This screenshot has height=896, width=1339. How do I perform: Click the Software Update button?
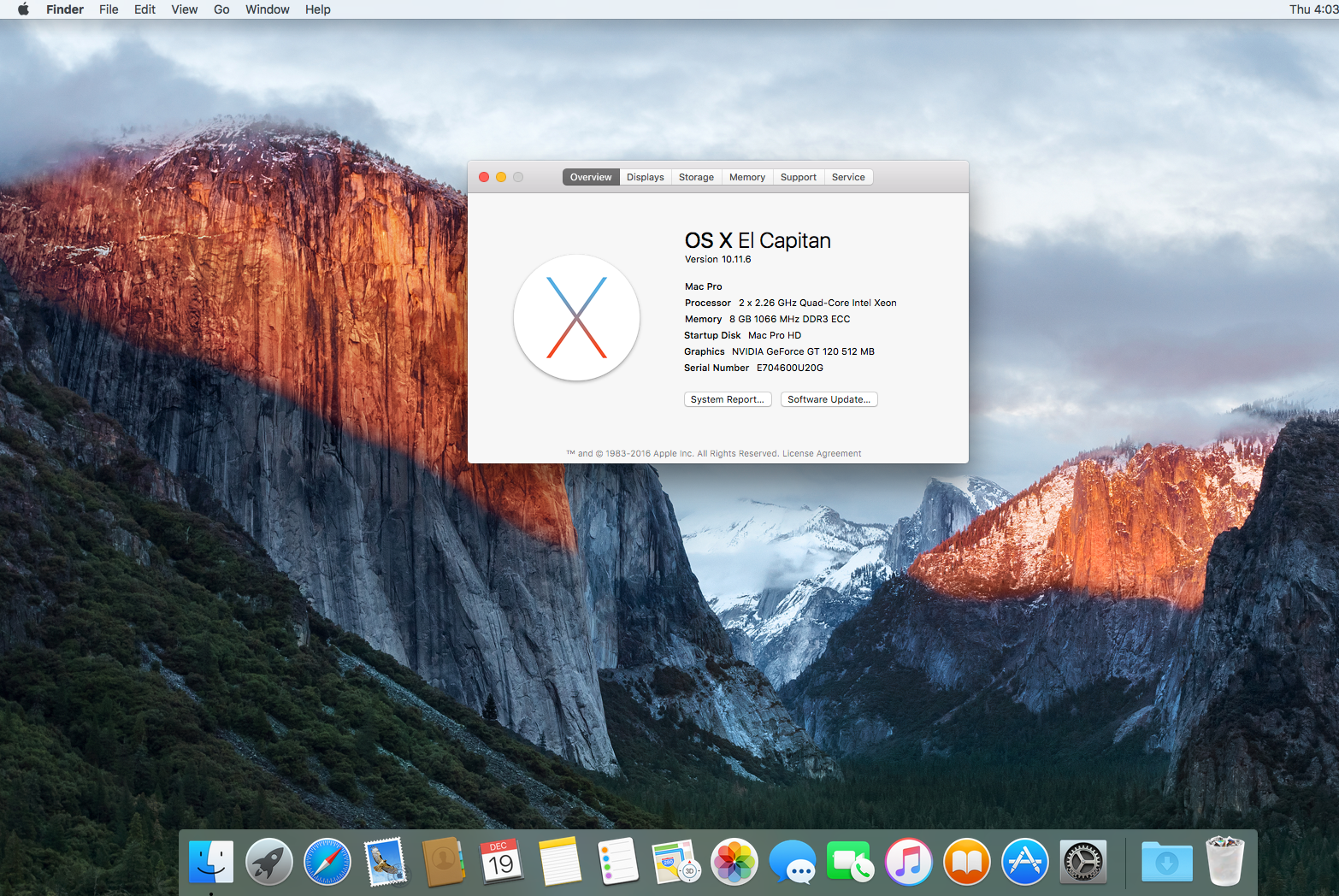[829, 399]
